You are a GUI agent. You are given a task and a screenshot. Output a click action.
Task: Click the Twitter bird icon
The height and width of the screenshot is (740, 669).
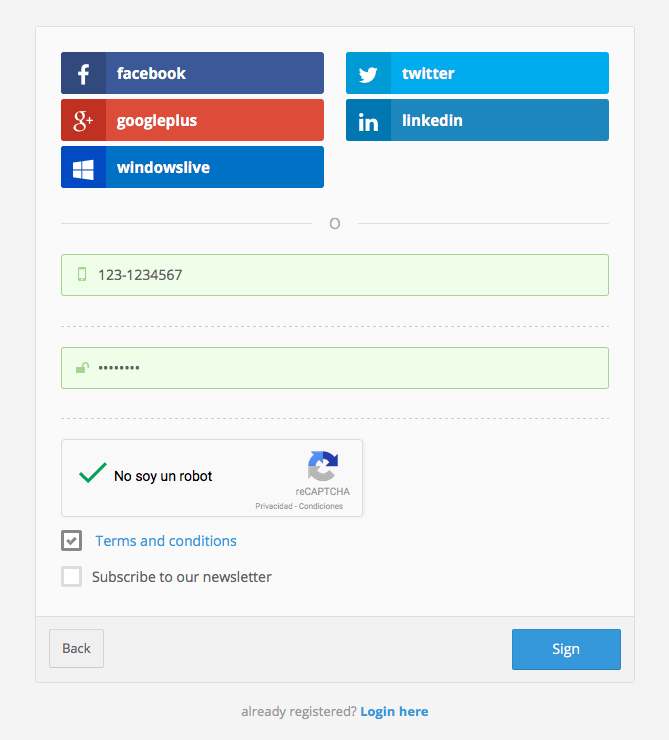point(368,74)
